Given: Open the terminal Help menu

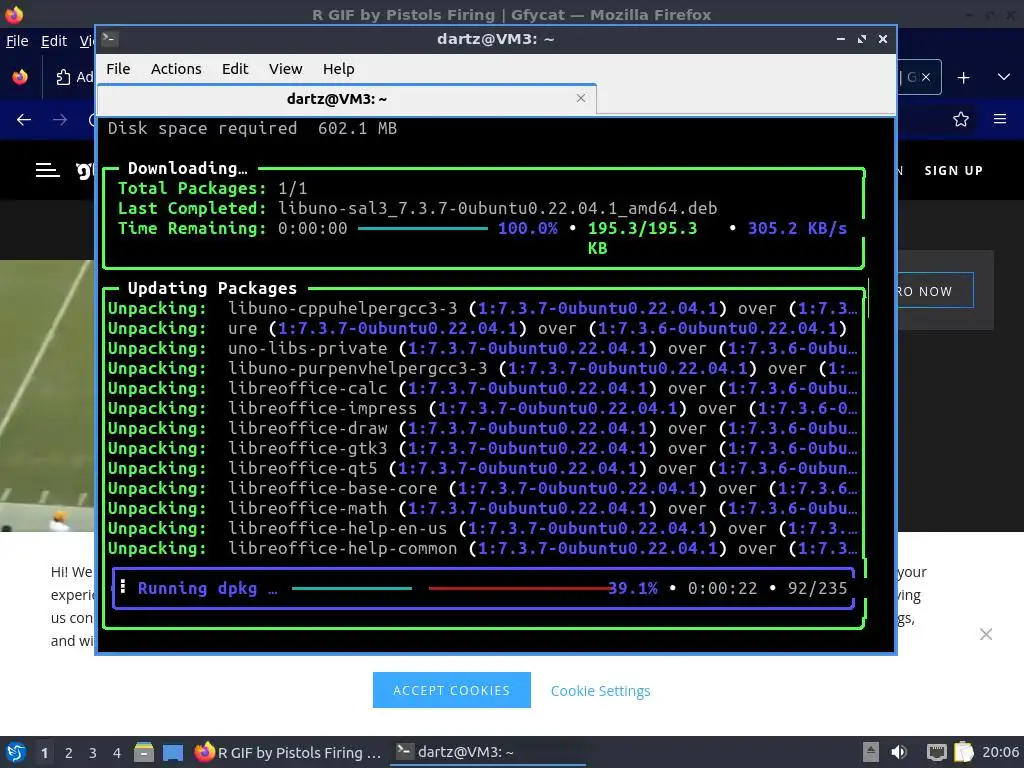Looking at the screenshot, I should click(338, 69).
